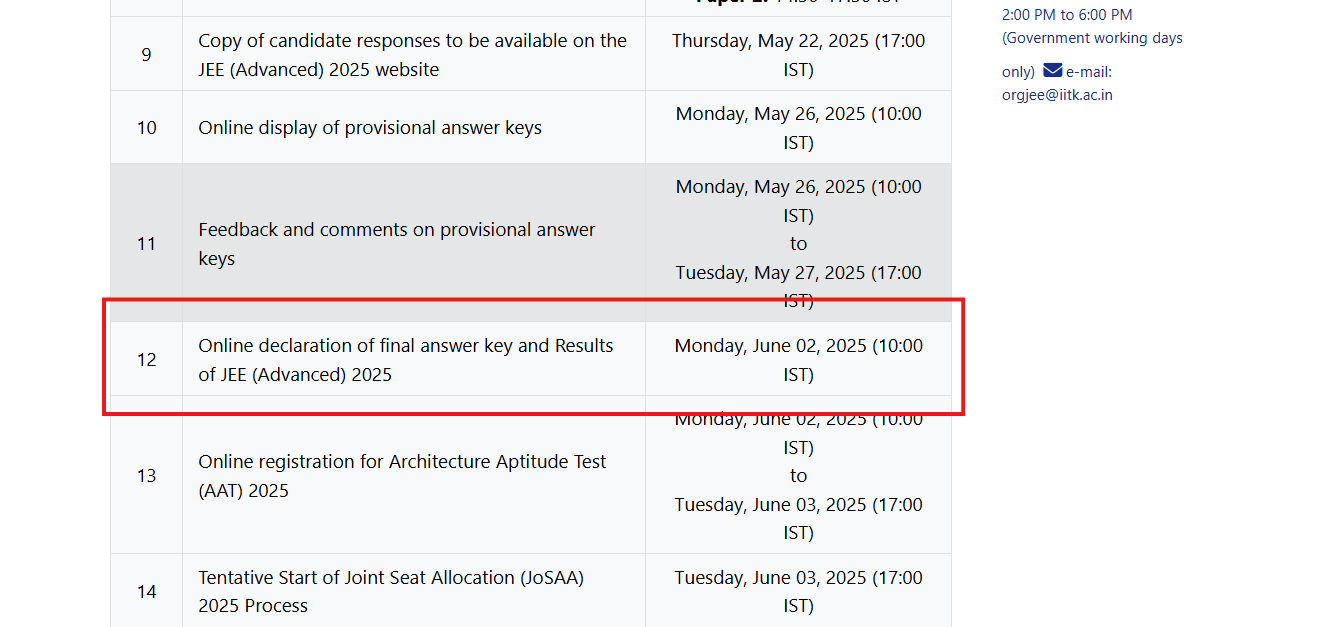Click 'Feedback and comments on provisional answer keys'

(397, 244)
